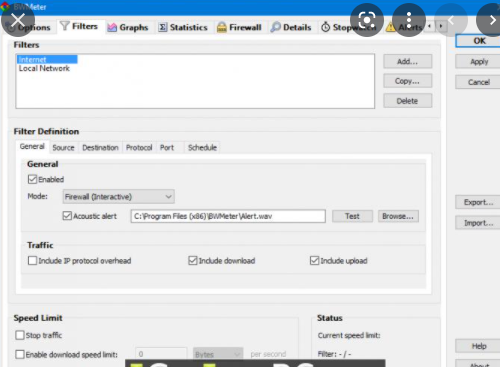The image size is (500, 367).
Task: Open Help
Action: coord(479,346)
